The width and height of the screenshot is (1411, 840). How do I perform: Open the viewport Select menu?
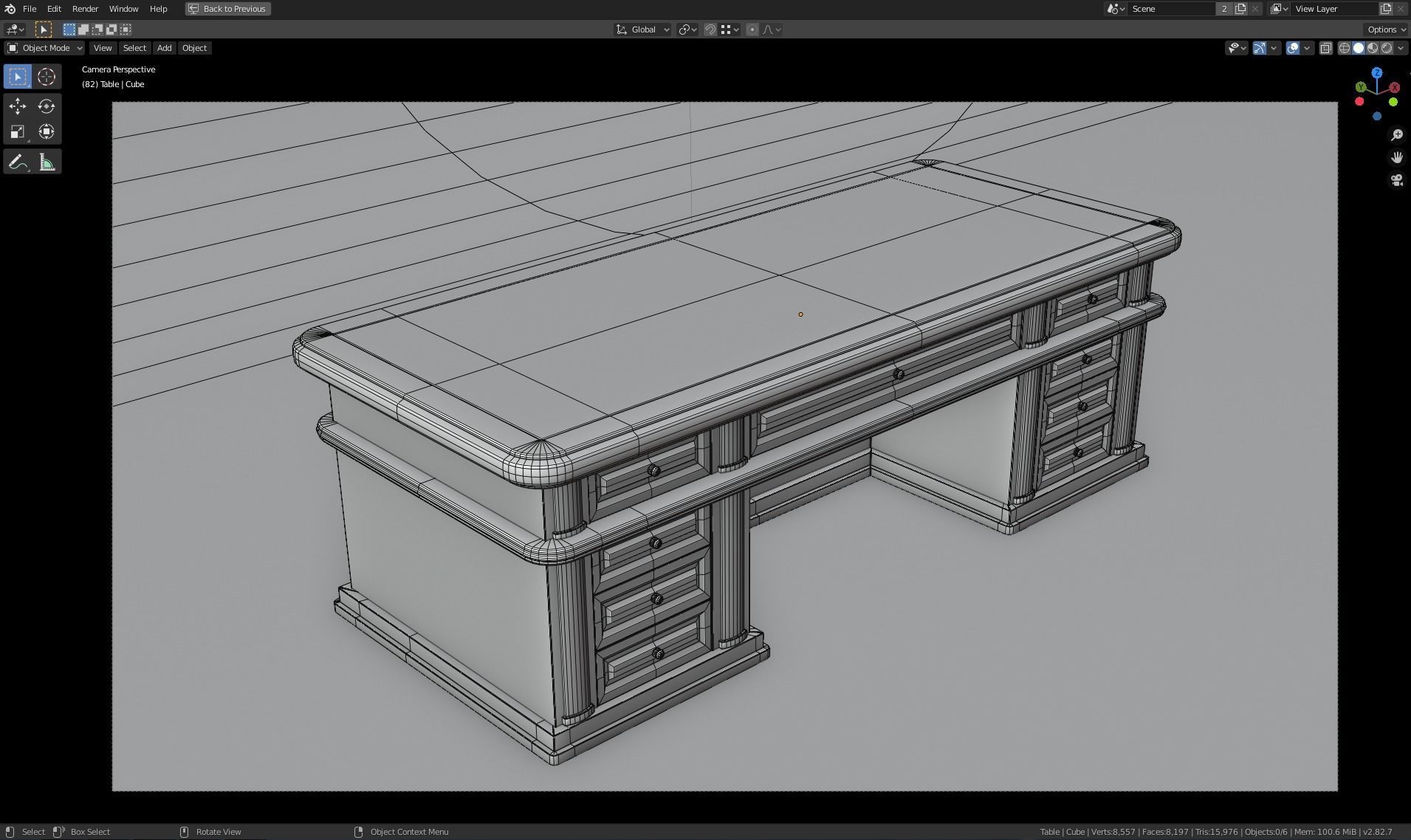click(134, 48)
